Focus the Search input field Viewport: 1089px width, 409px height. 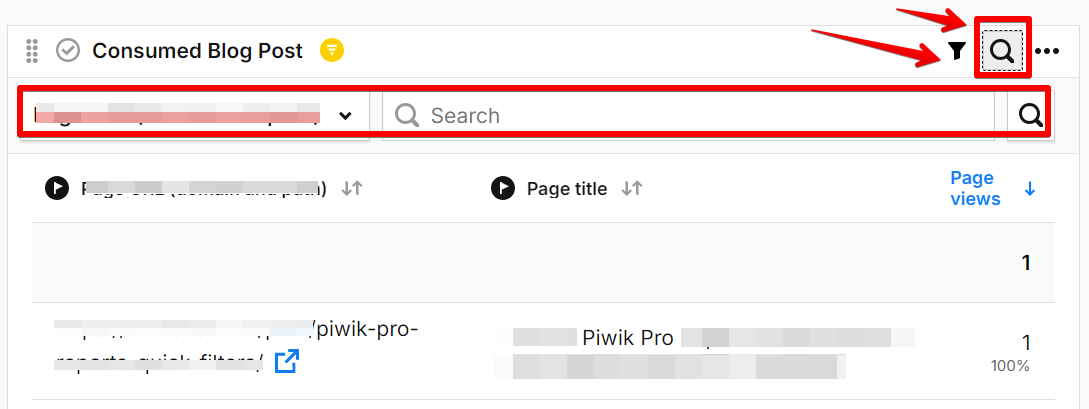[690, 115]
